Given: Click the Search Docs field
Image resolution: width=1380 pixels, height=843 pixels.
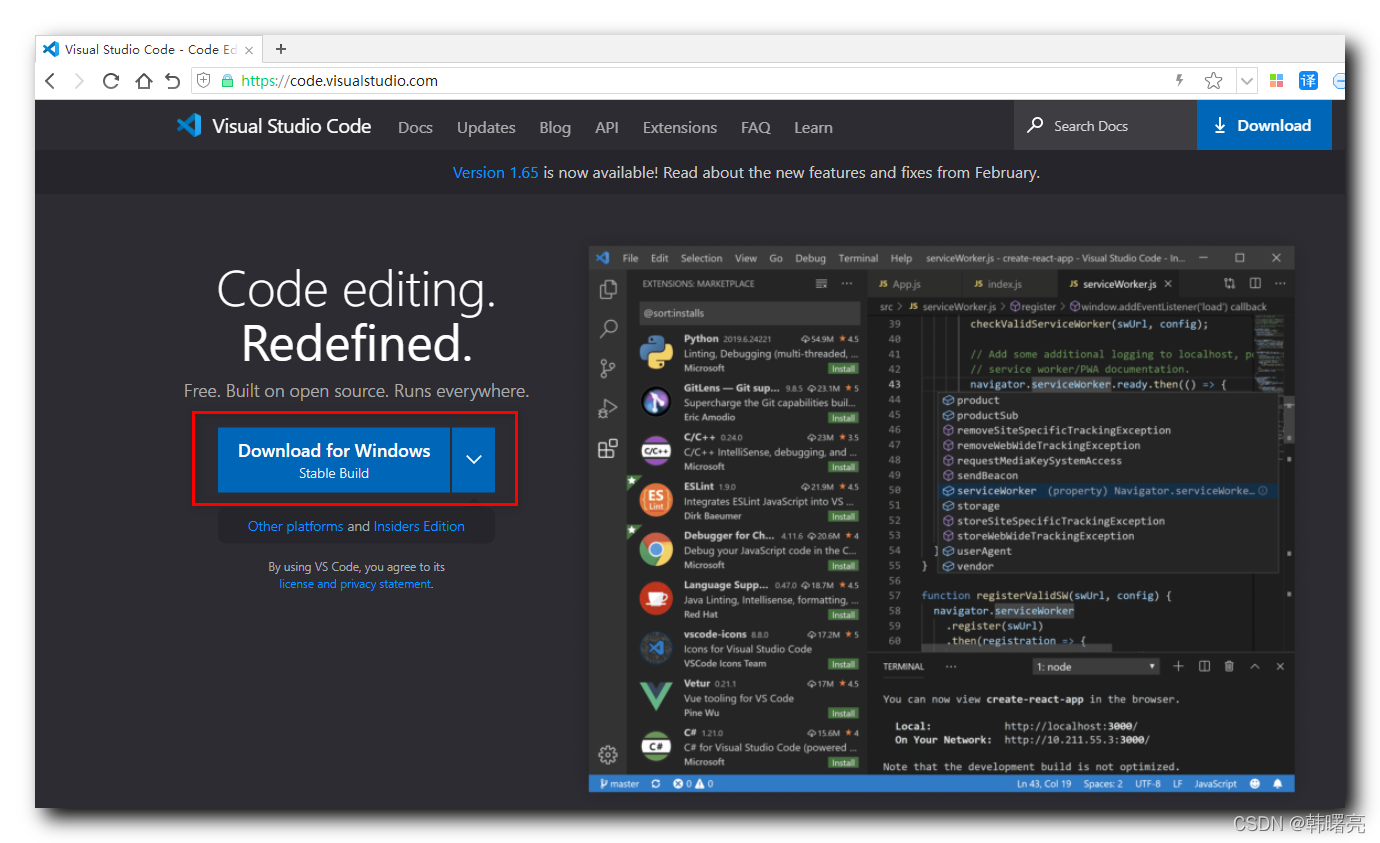Looking at the screenshot, I should point(1105,126).
